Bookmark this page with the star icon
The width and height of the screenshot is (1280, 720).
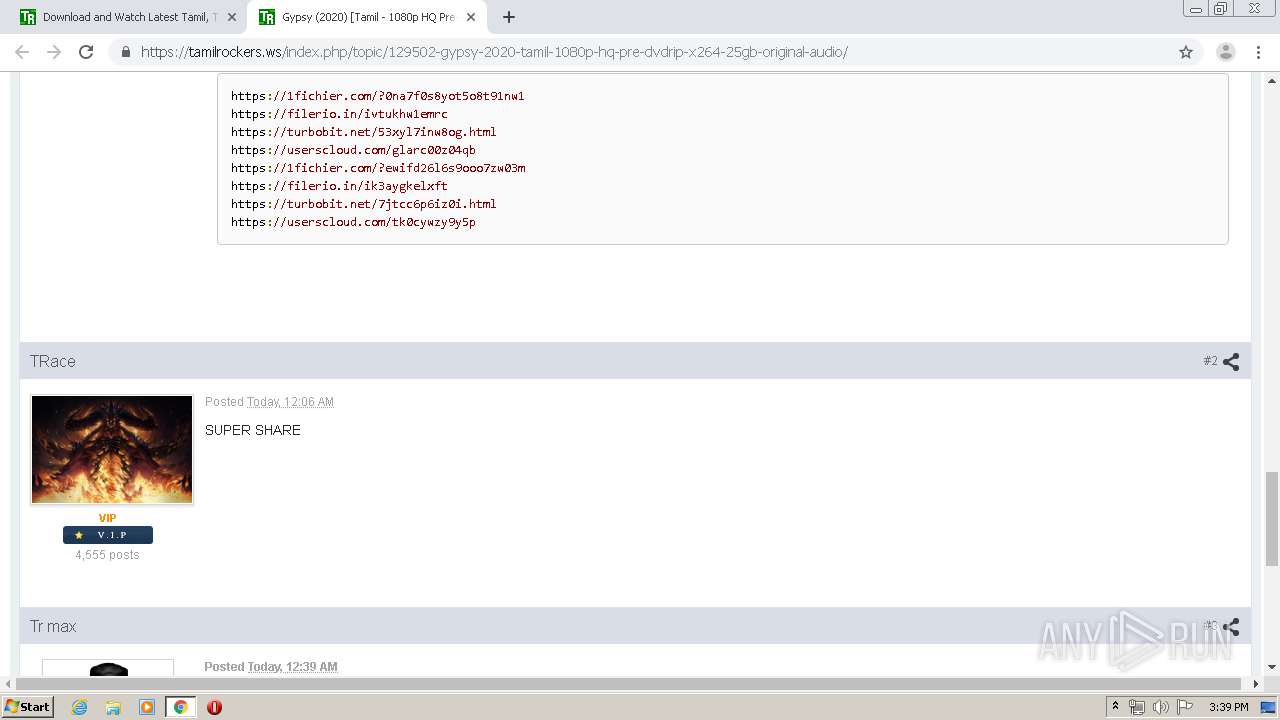[x=1186, y=52]
